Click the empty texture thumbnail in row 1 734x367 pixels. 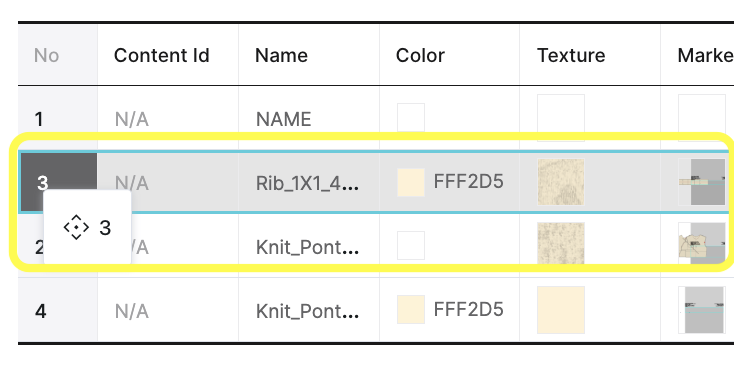[x=561, y=117]
